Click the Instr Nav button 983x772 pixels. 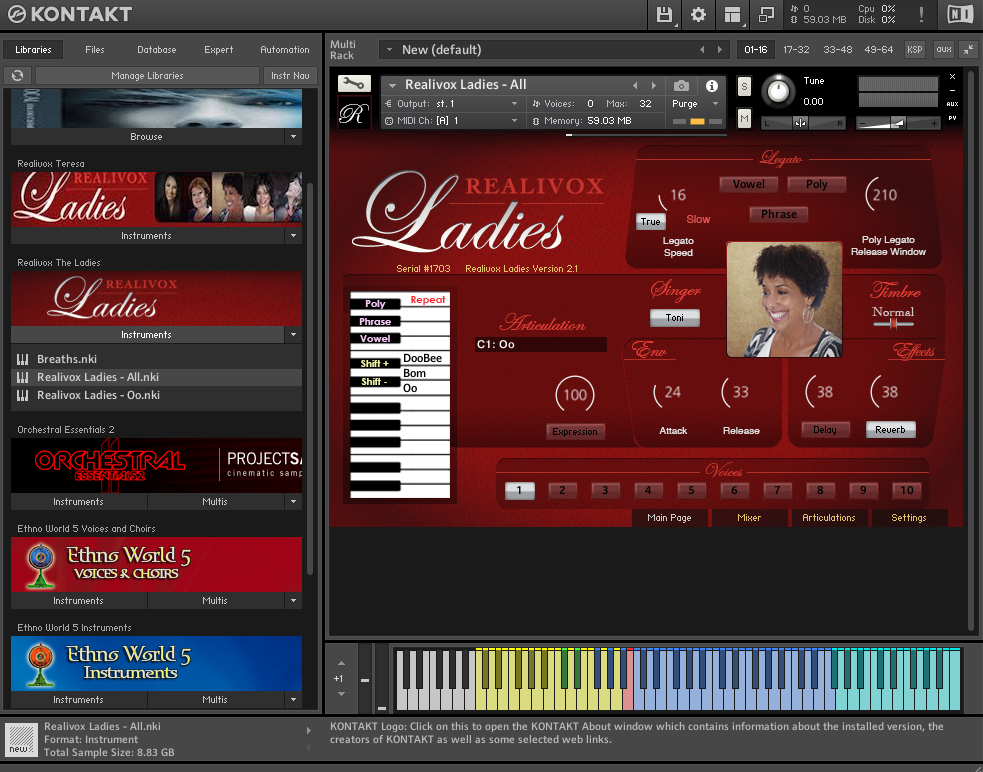pyautogui.click(x=290, y=75)
